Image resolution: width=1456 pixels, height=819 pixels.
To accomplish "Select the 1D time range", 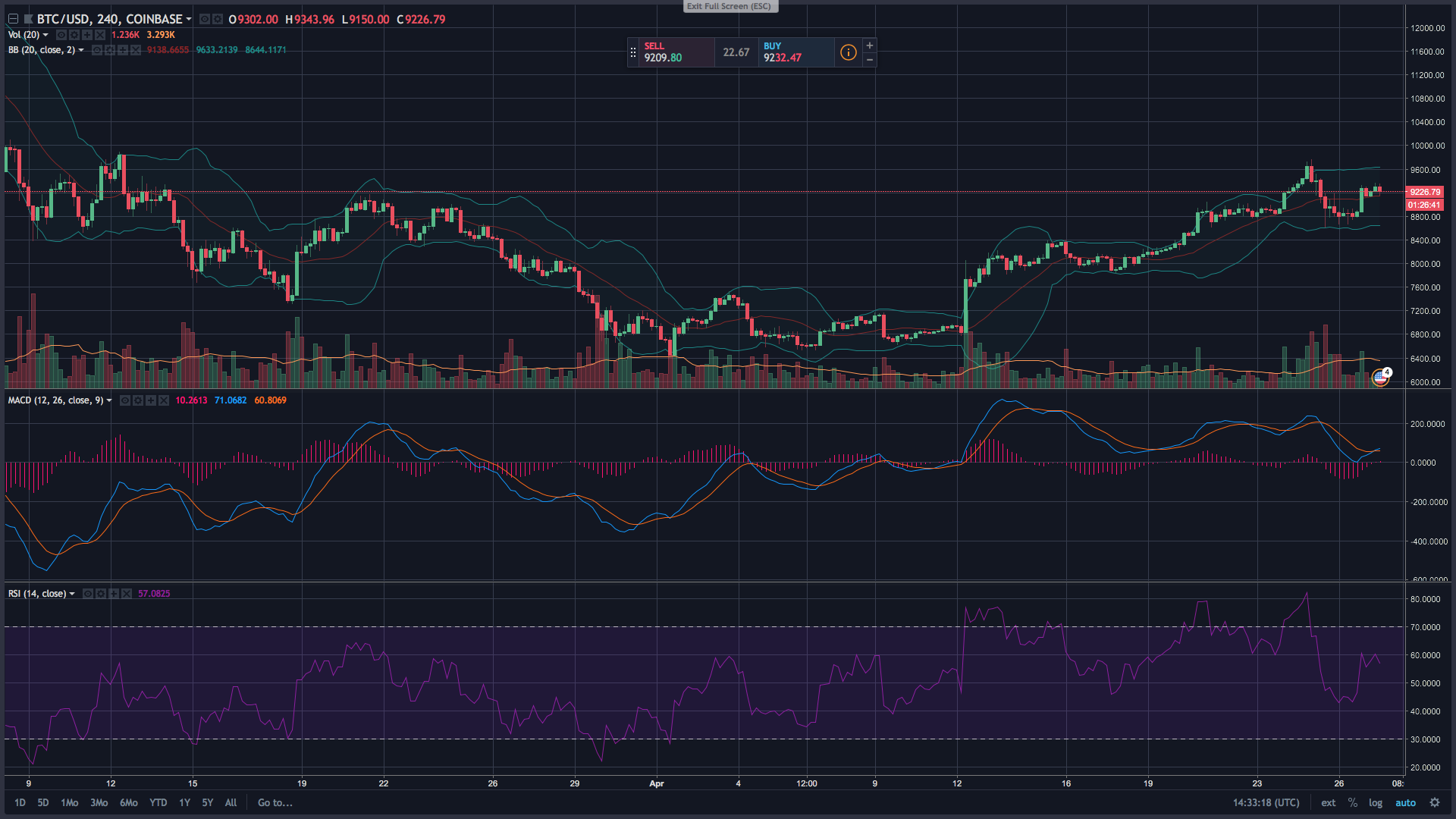I will click(20, 802).
